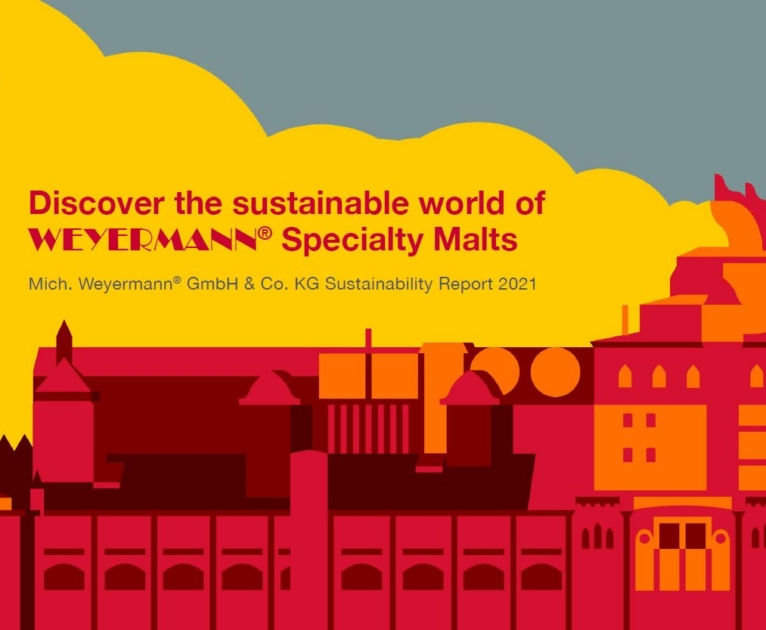Click the 'Specialty Malts' heading text
The image size is (766, 630).
point(399,241)
